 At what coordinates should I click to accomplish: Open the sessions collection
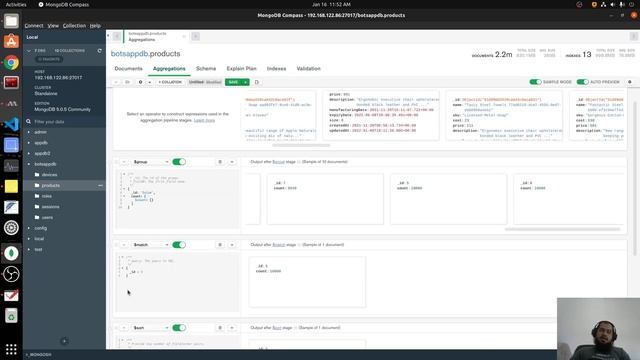coord(51,207)
